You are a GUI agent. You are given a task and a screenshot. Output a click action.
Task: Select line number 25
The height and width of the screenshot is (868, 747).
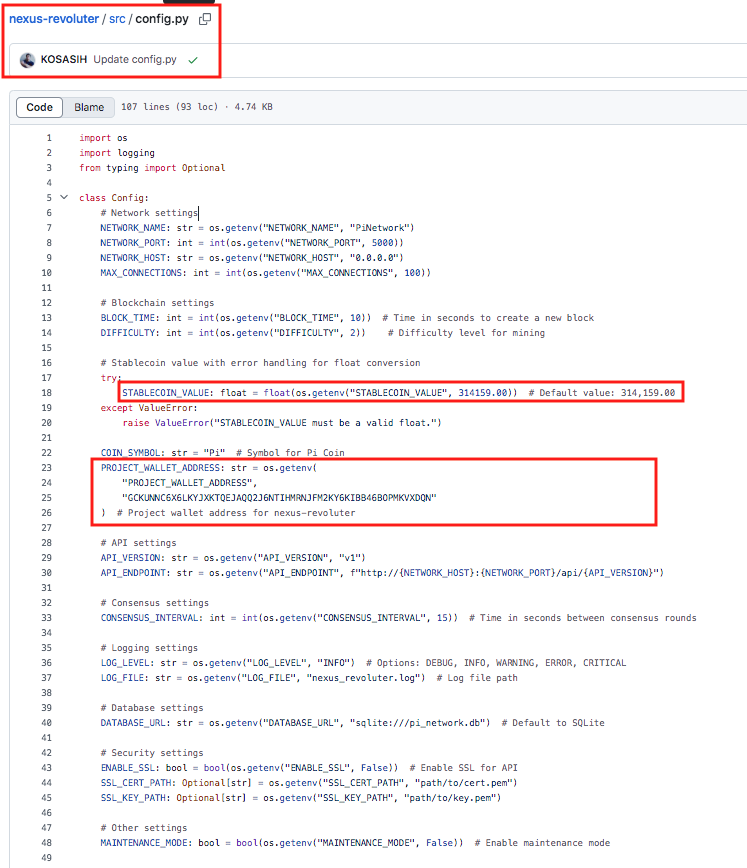coord(47,498)
